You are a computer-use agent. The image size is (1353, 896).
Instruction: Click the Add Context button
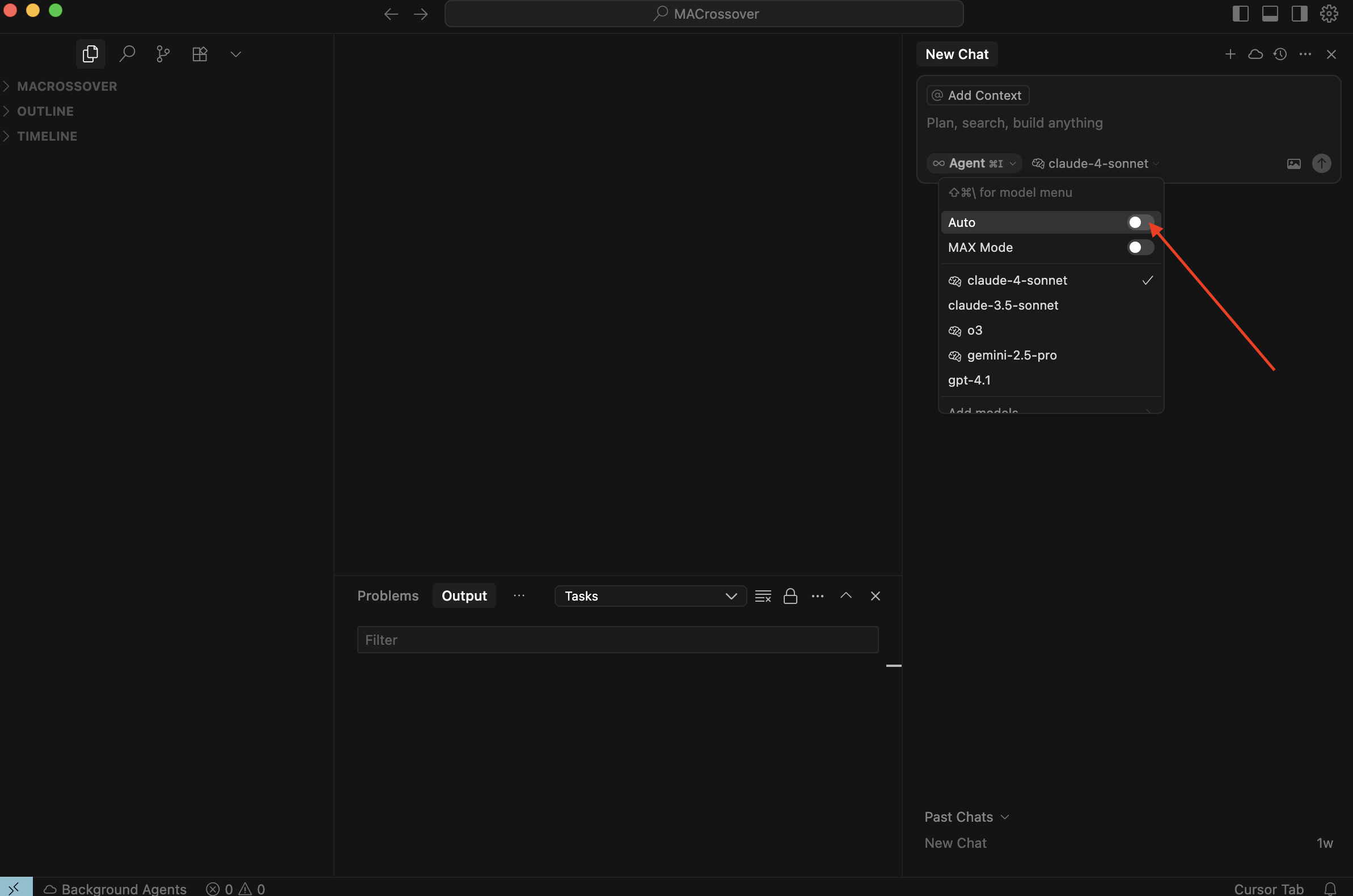coord(977,95)
